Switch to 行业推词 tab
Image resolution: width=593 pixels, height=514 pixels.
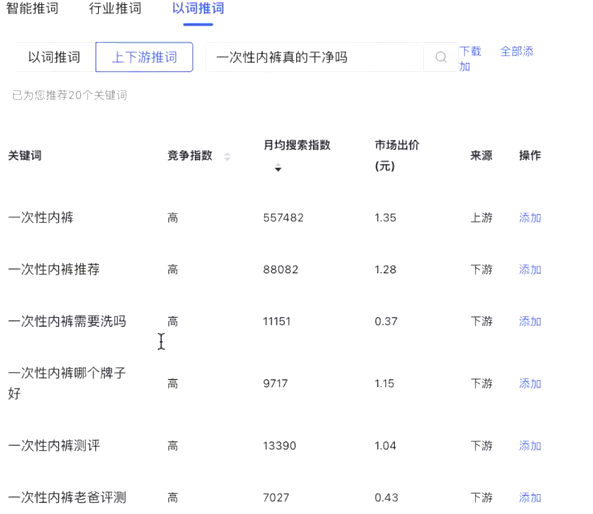coord(115,8)
